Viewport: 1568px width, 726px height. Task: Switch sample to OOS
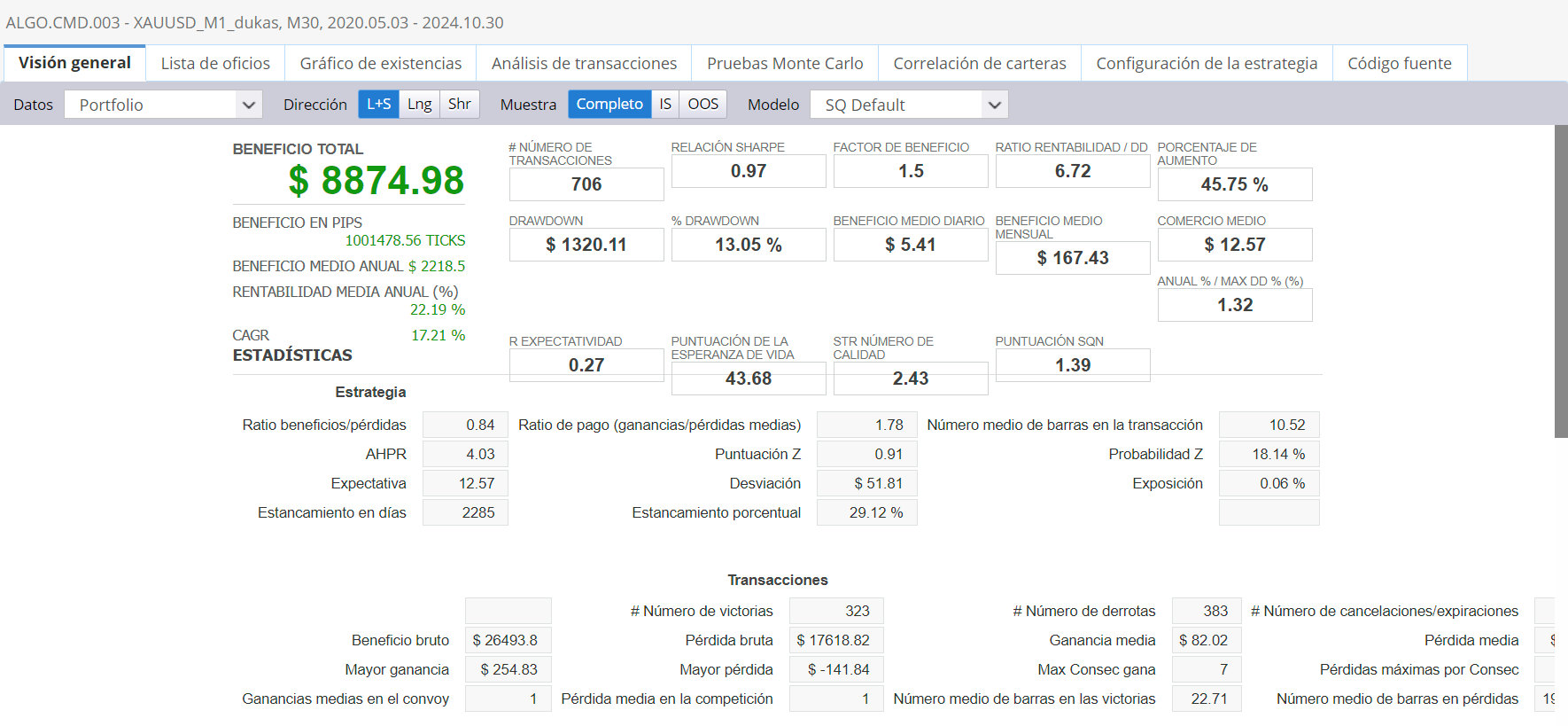tap(702, 104)
